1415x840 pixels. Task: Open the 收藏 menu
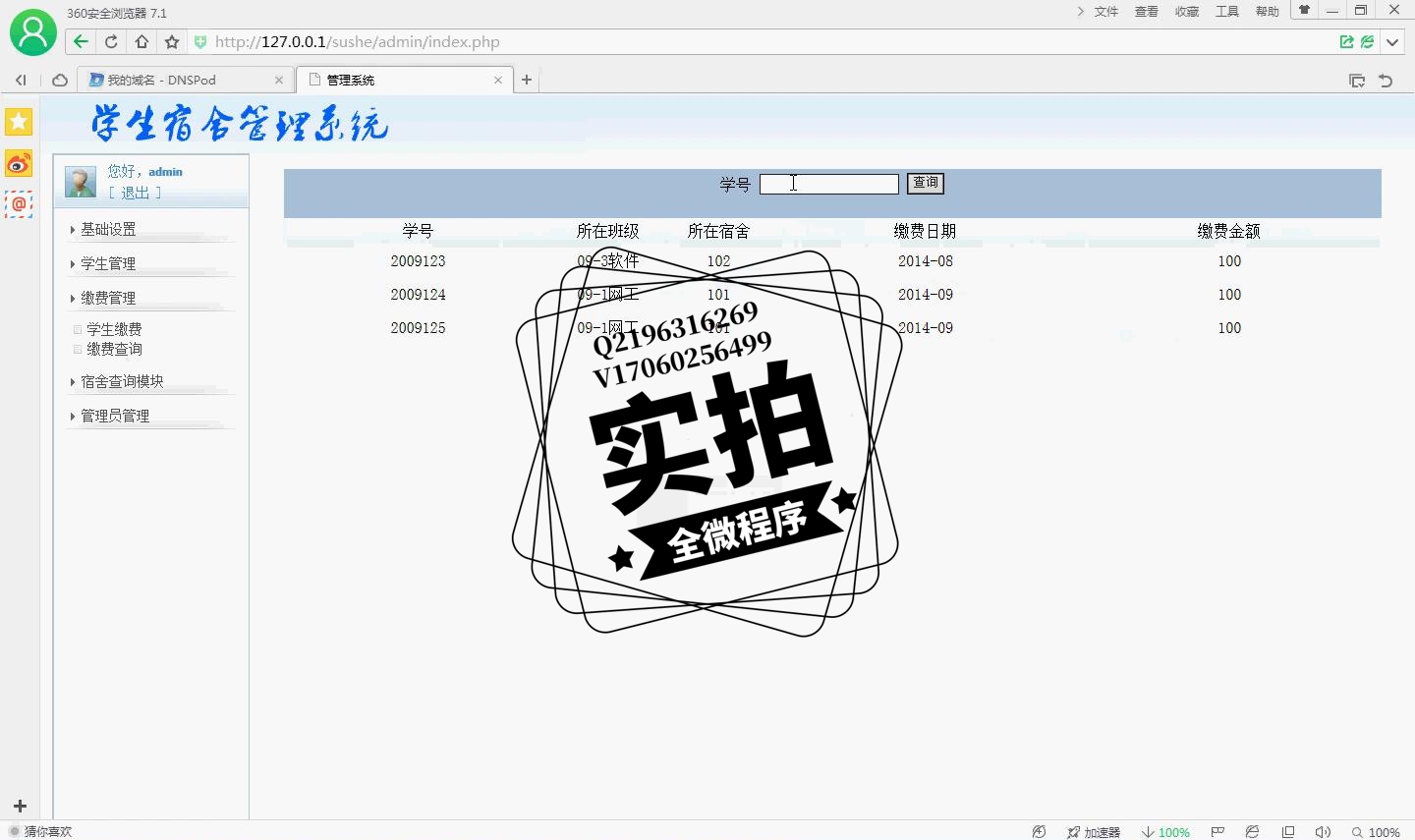[1187, 12]
